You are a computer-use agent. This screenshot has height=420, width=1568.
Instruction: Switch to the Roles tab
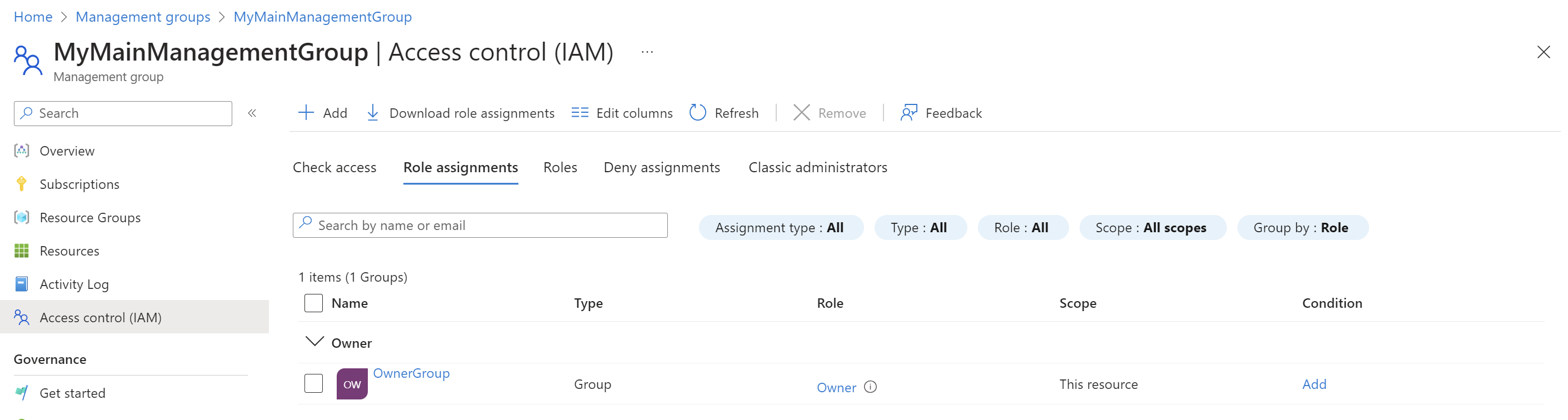(x=560, y=167)
